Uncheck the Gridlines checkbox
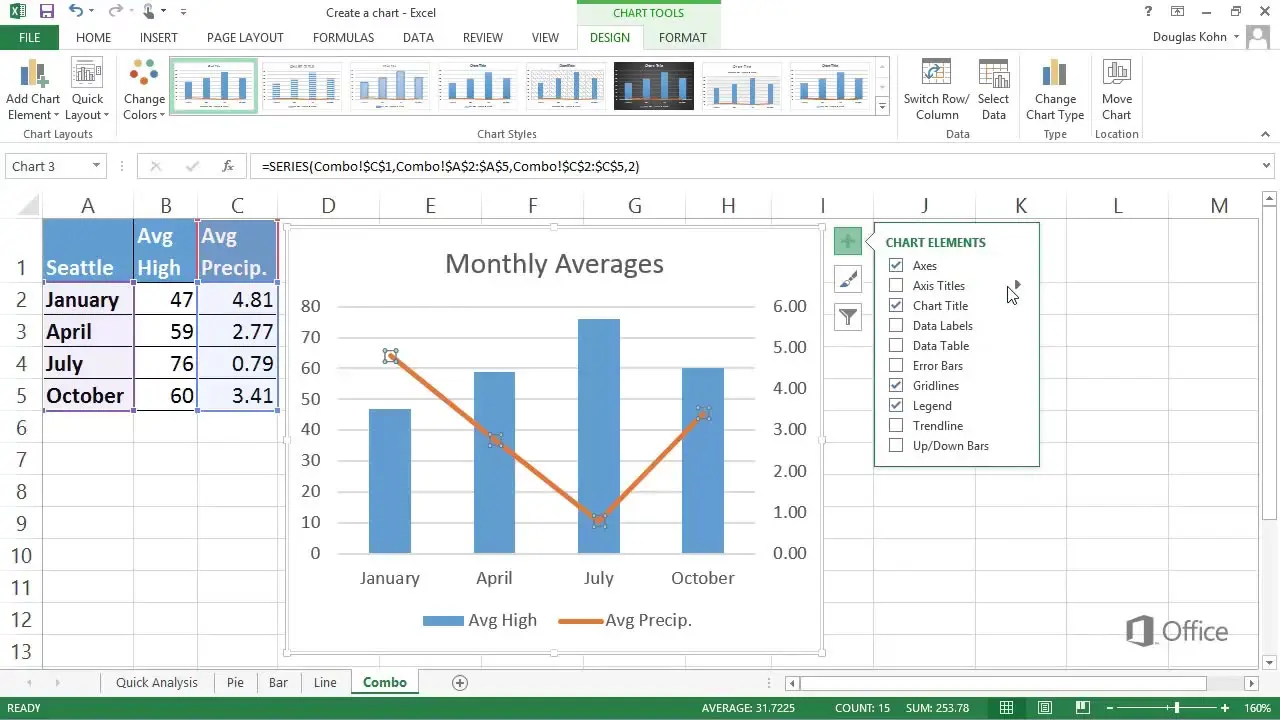The height and width of the screenshot is (720, 1280). click(x=896, y=386)
